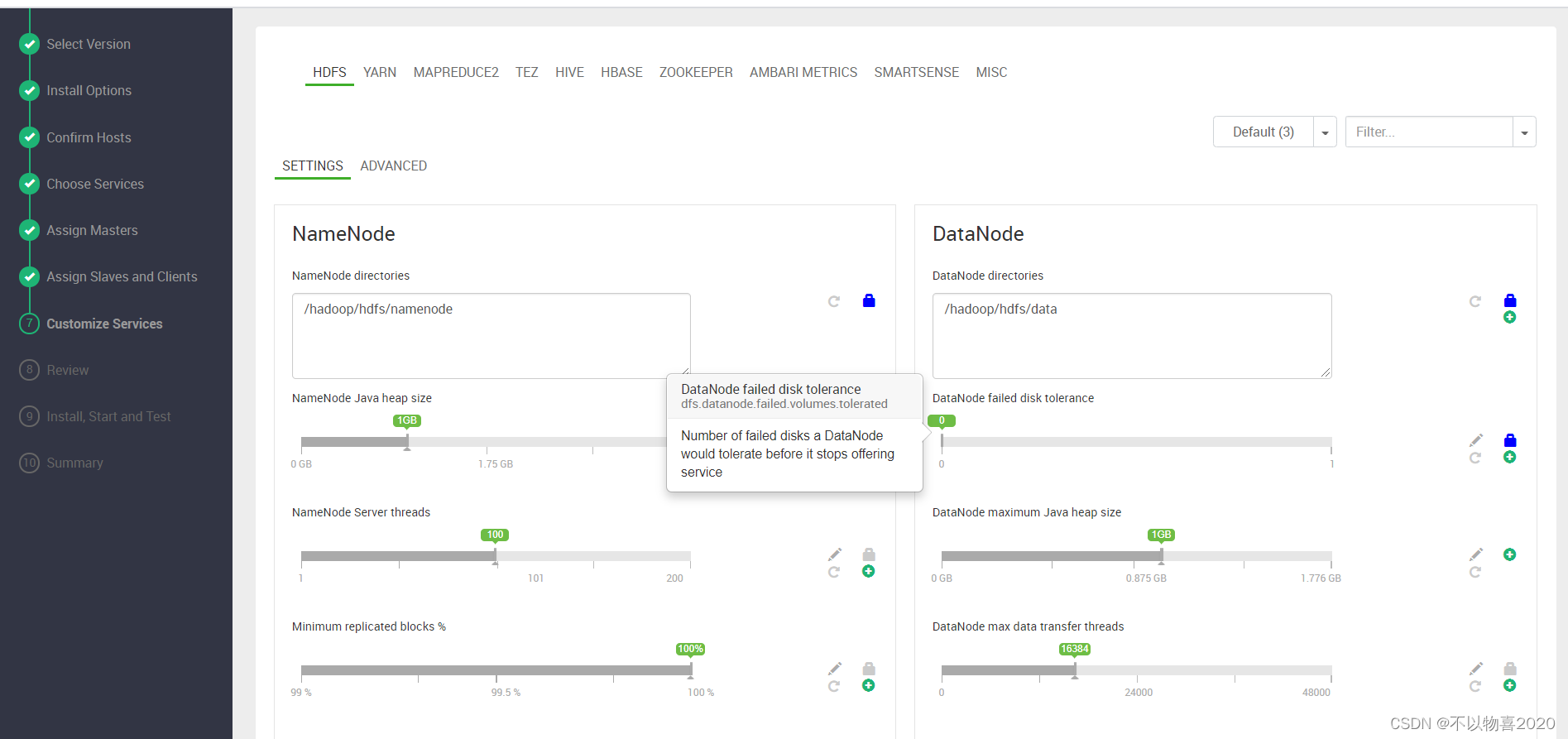Go to Choose Services wizard step

point(95,184)
